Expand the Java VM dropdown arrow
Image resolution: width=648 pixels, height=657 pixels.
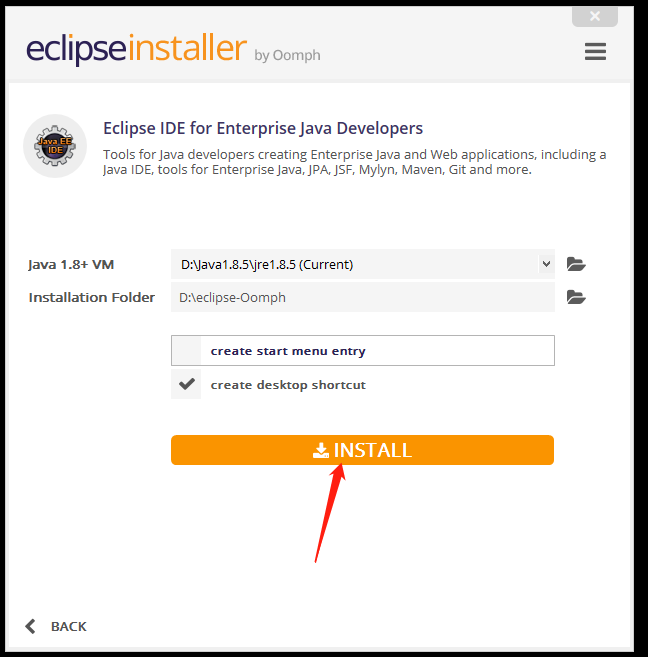(546, 264)
